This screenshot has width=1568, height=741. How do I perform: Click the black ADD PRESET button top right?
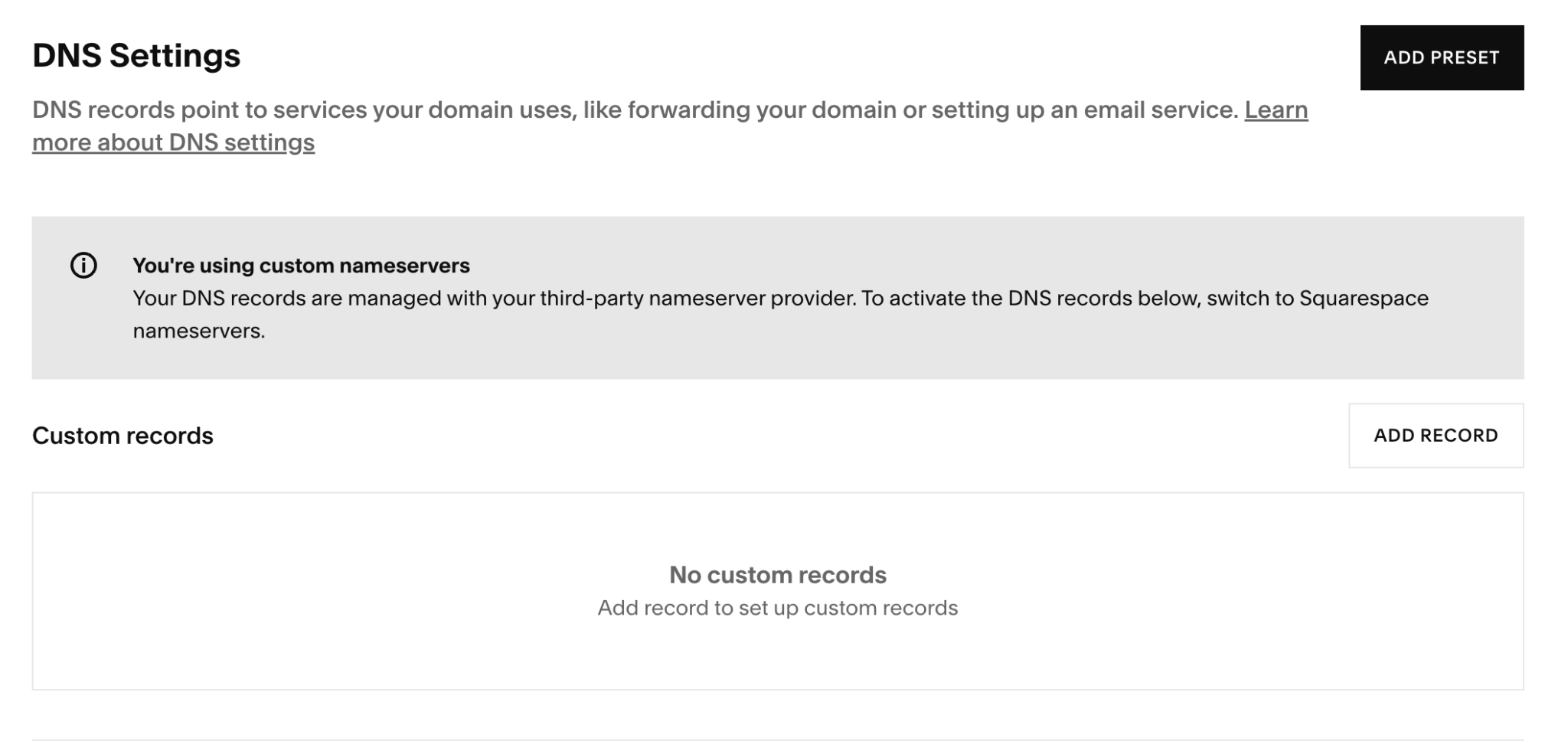1442,57
